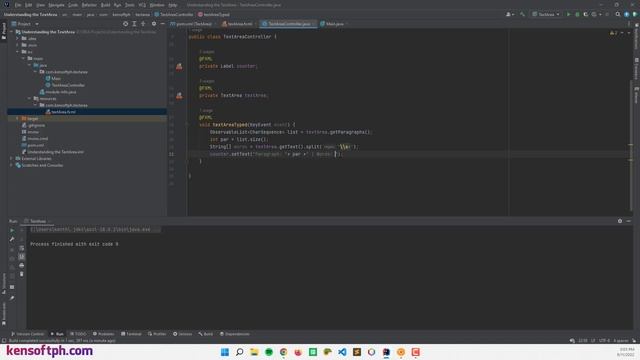Click TextAreaController in the breadcrumb bar
Image resolution: width=640 pixels, height=360 pixels.
[173, 14]
